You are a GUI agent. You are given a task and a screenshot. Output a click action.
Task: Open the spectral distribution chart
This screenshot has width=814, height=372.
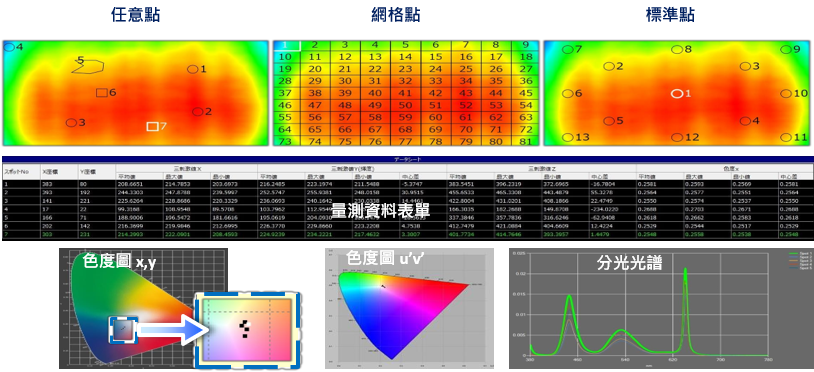tap(661, 308)
